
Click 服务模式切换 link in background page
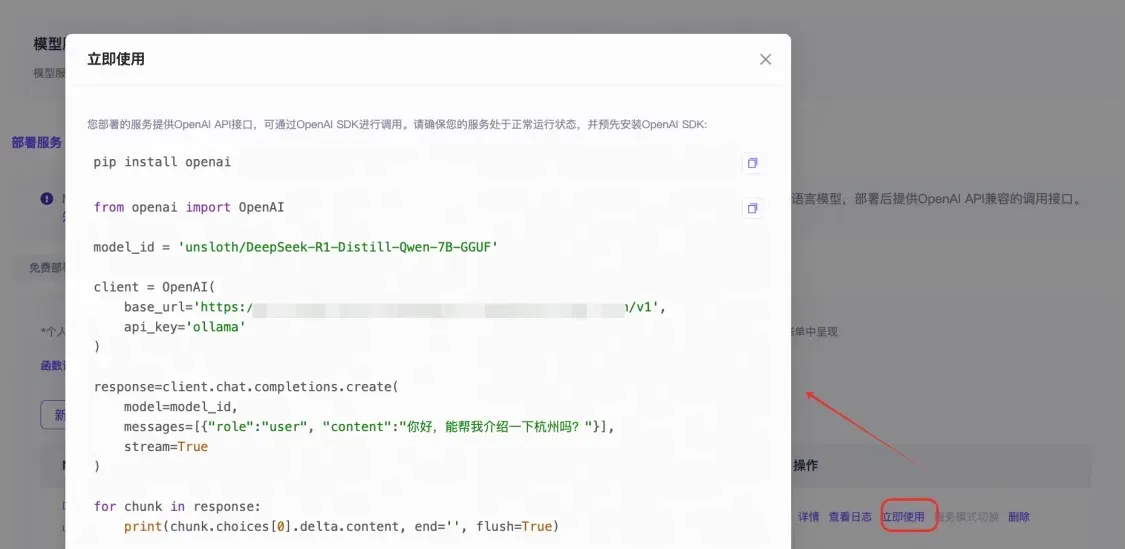966,517
